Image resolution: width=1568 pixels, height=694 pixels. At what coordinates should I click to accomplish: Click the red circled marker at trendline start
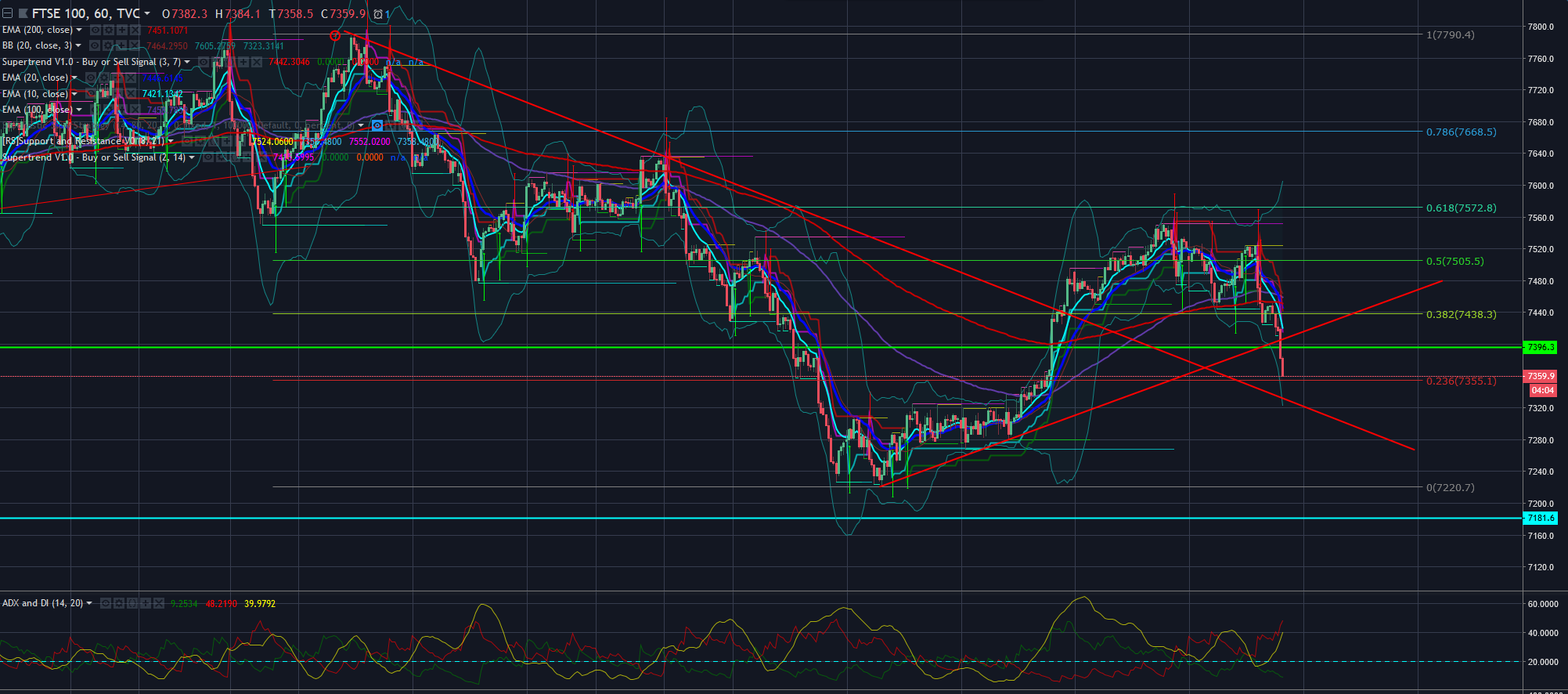click(335, 35)
